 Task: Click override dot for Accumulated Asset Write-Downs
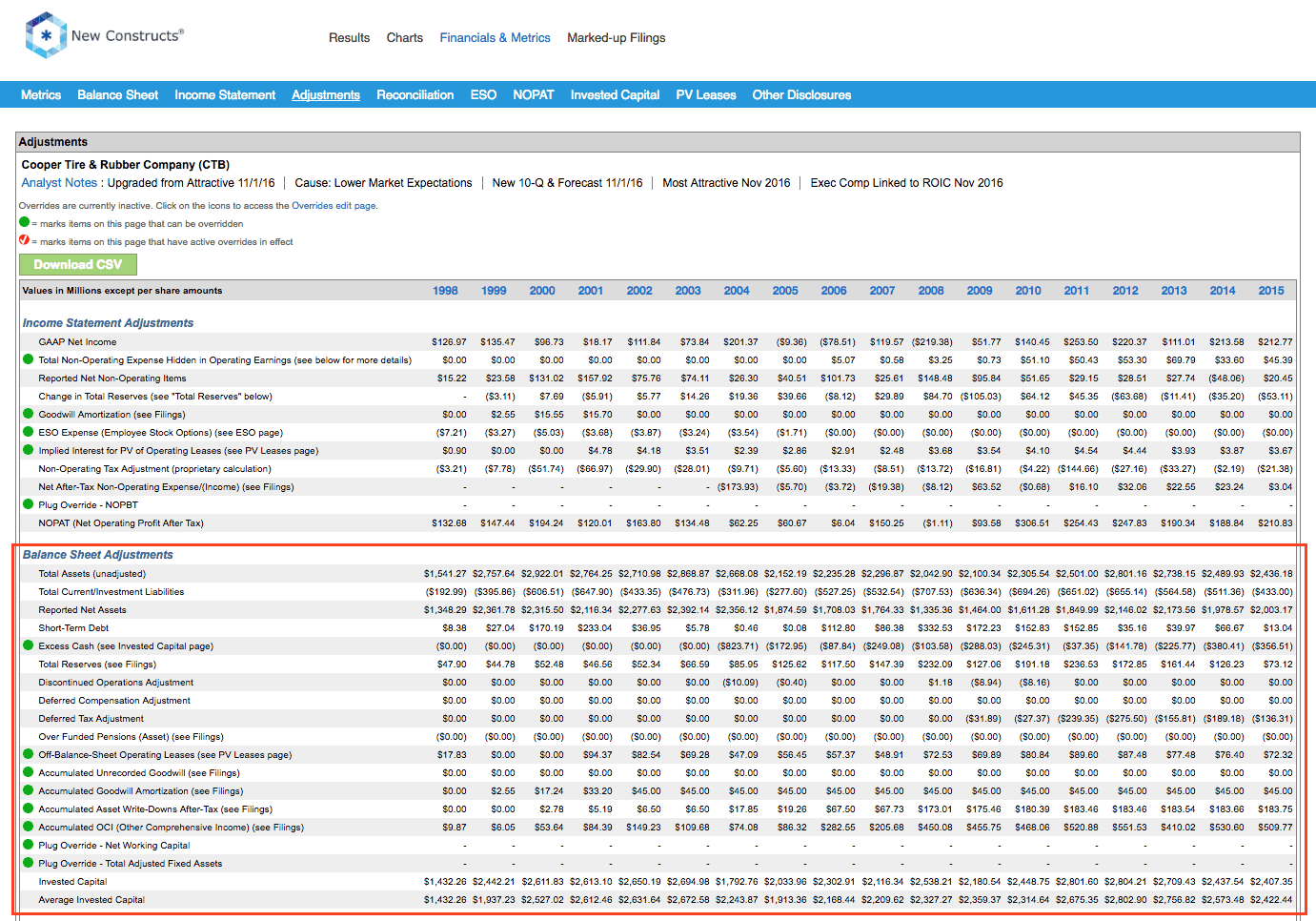(28, 808)
